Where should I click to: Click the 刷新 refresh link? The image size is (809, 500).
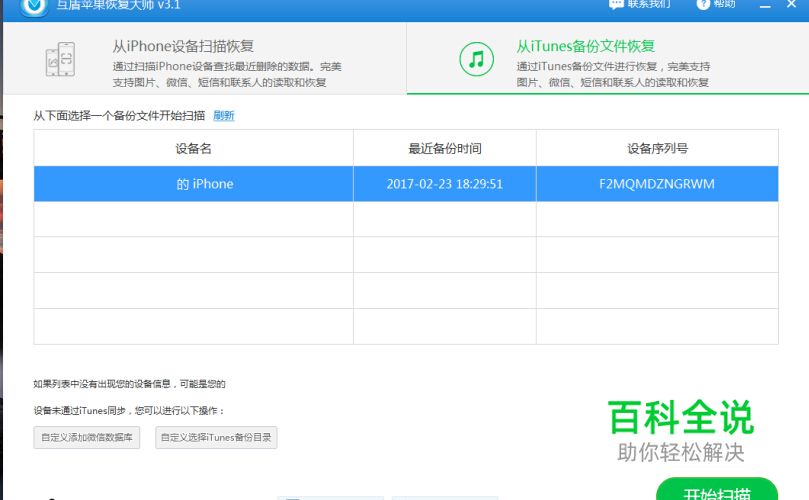[x=224, y=116]
